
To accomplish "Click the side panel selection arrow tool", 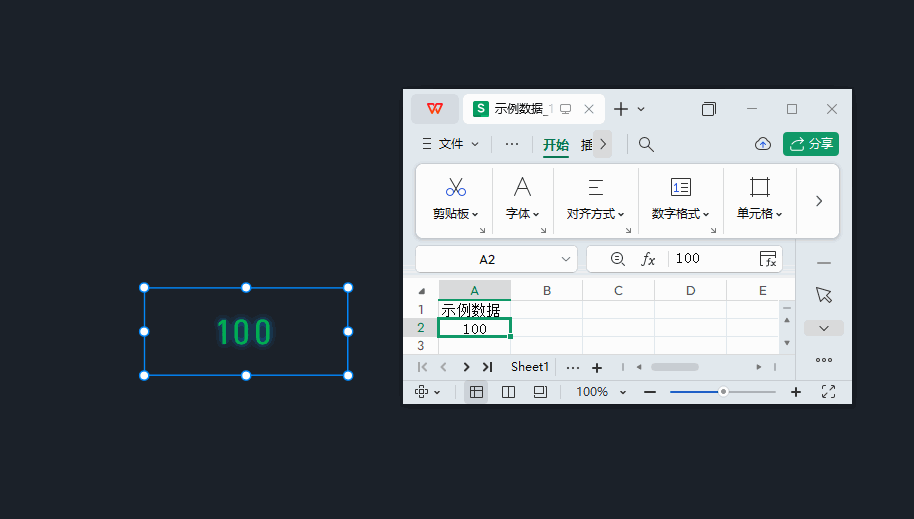I will (x=824, y=295).
